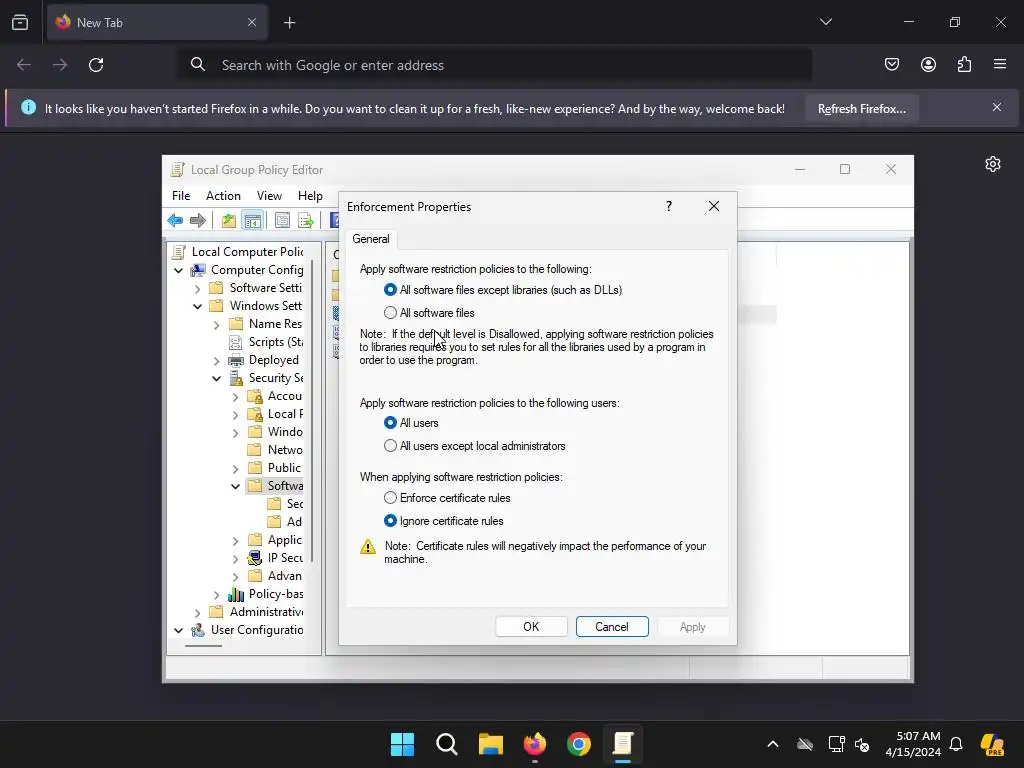Open Firefox settings gear on new tab page
This screenshot has height=768, width=1024.
[x=993, y=164]
